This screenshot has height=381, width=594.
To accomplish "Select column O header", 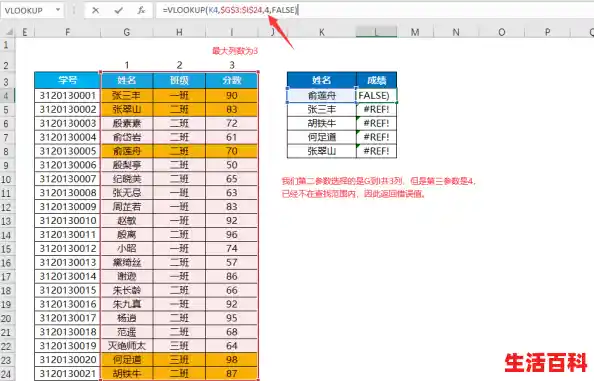I will point(502,32).
